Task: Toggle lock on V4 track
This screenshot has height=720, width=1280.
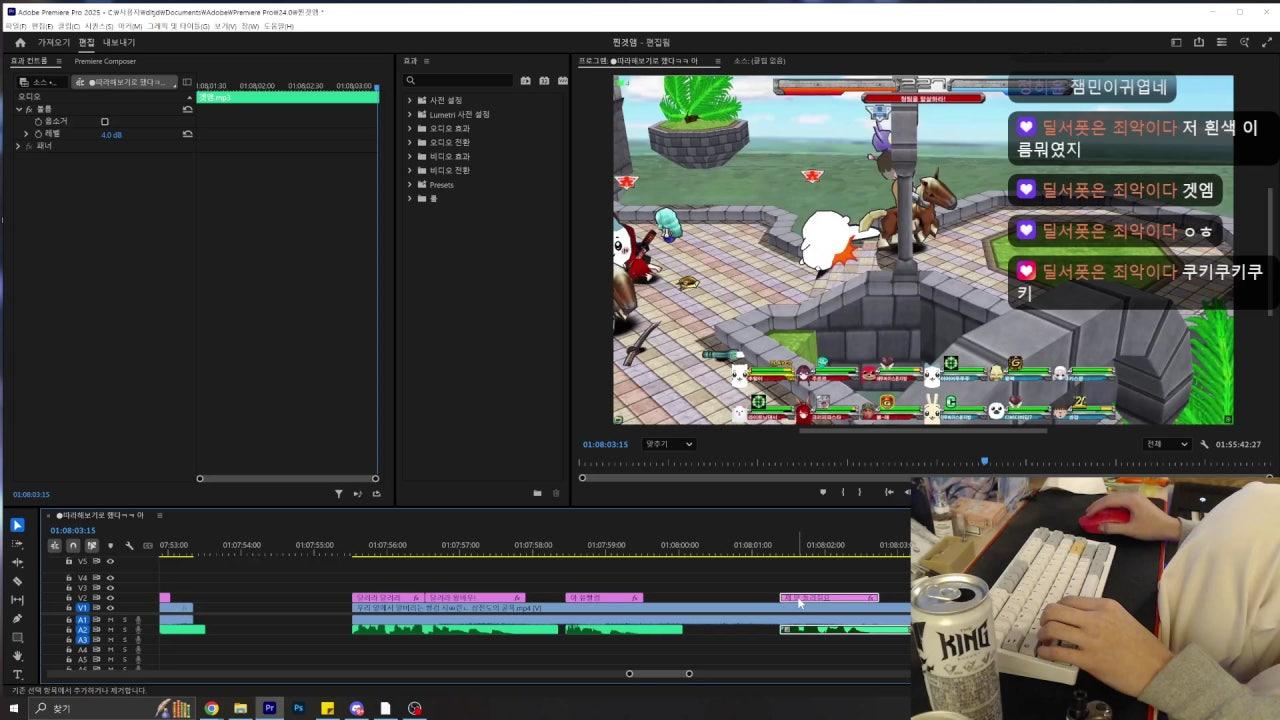Action: tap(69, 578)
